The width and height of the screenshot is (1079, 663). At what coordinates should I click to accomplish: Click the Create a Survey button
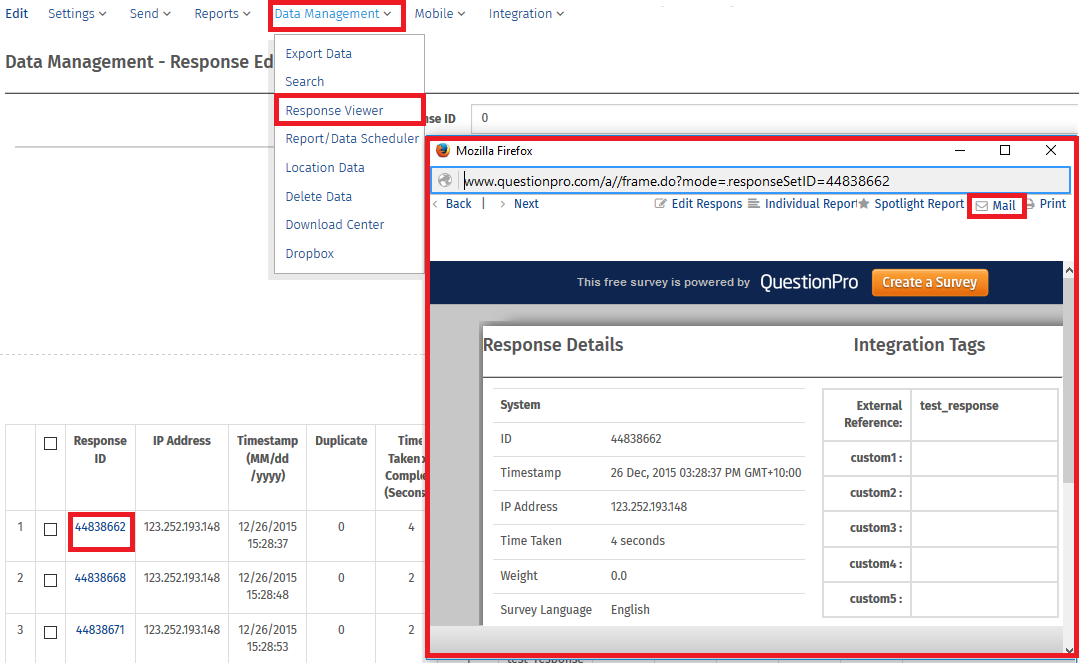pyautogui.click(x=930, y=282)
